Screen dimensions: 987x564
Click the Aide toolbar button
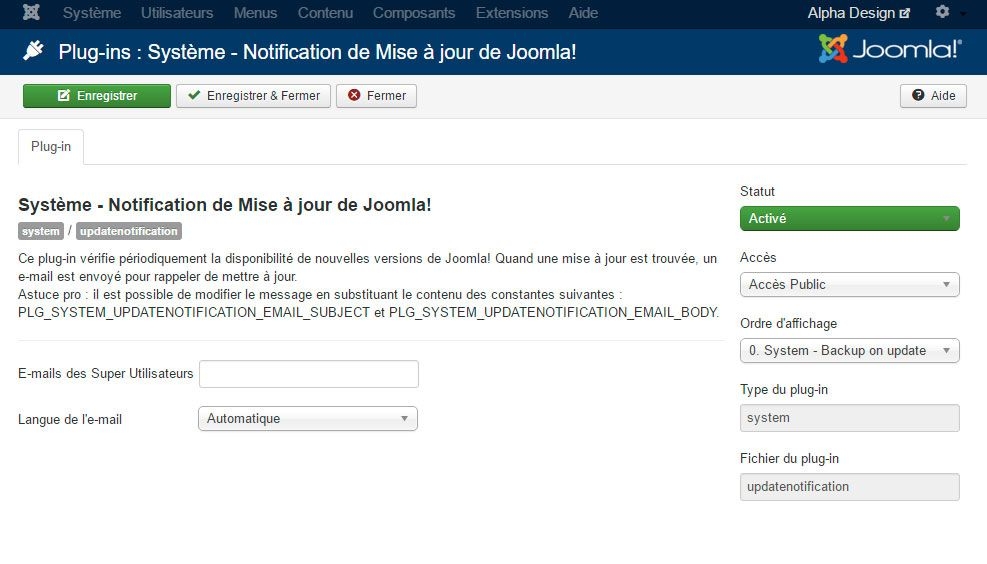point(933,96)
